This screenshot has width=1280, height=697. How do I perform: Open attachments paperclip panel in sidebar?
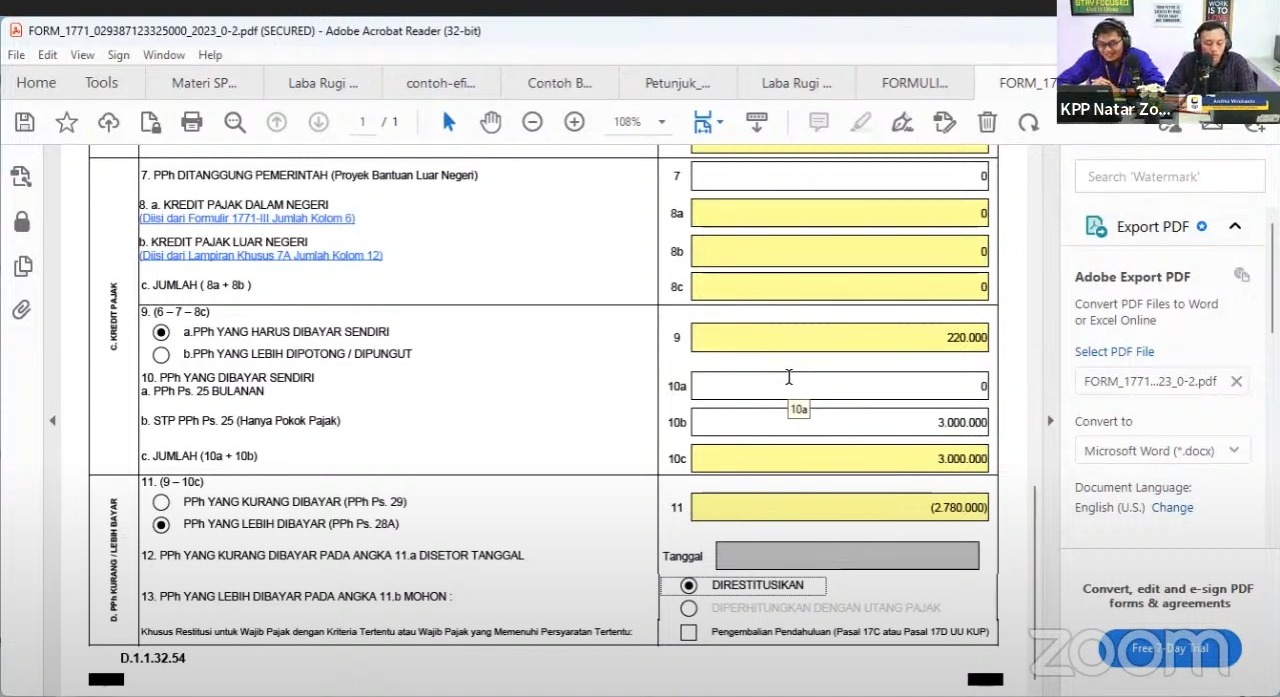pyautogui.click(x=22, y=310)
